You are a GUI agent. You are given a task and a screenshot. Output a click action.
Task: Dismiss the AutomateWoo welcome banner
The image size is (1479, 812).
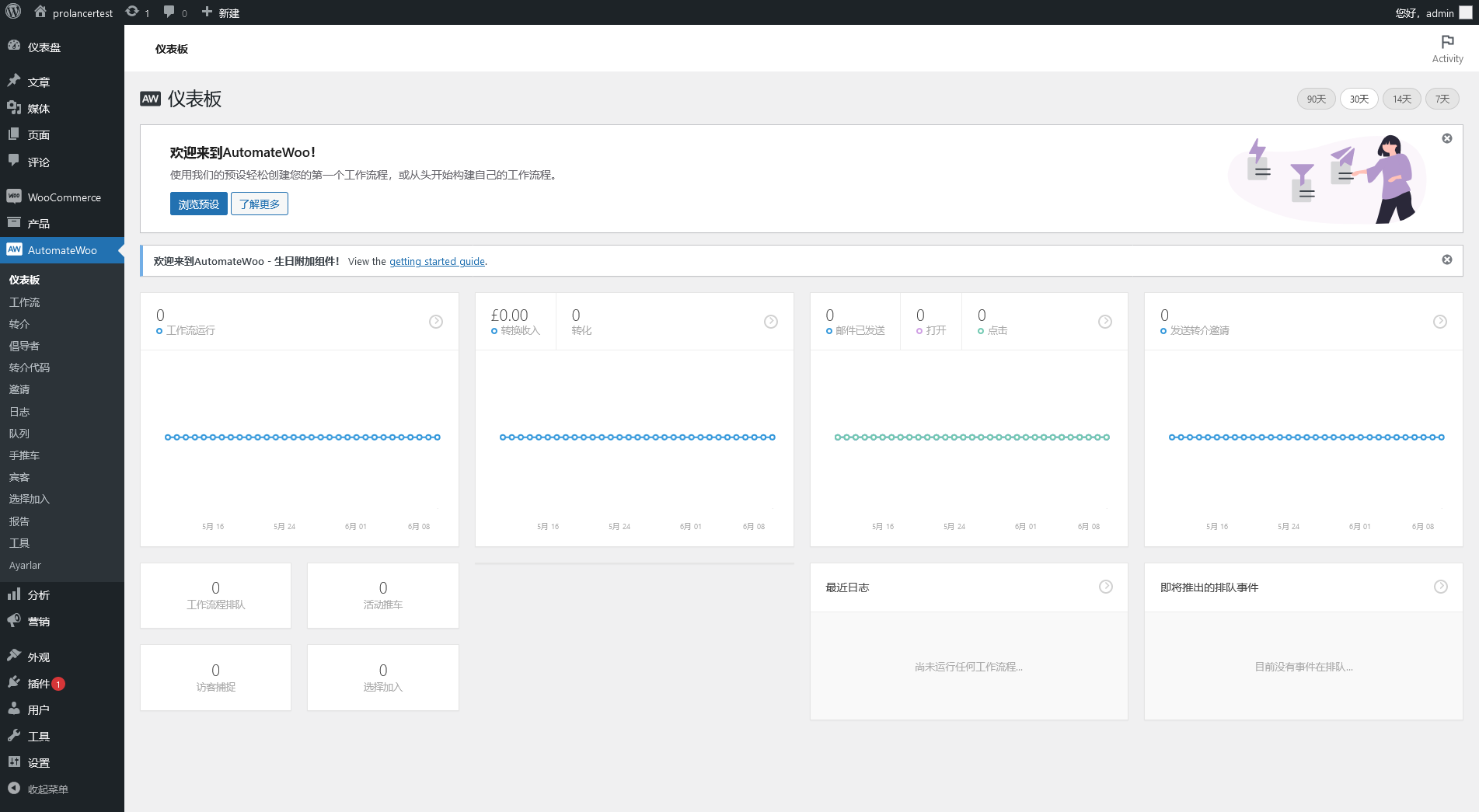point(1447,138)
